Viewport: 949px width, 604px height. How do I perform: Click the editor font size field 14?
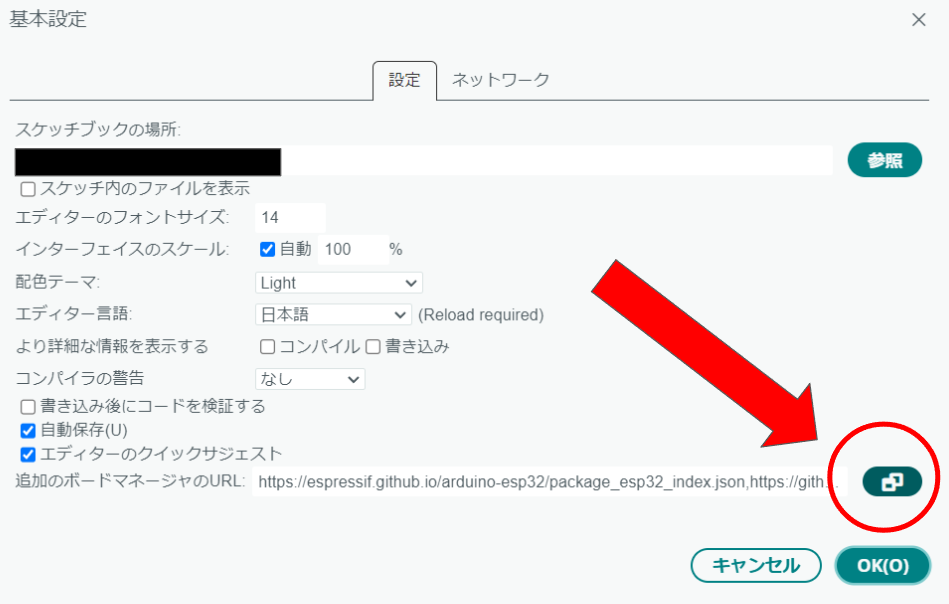[x=291, y=217]
